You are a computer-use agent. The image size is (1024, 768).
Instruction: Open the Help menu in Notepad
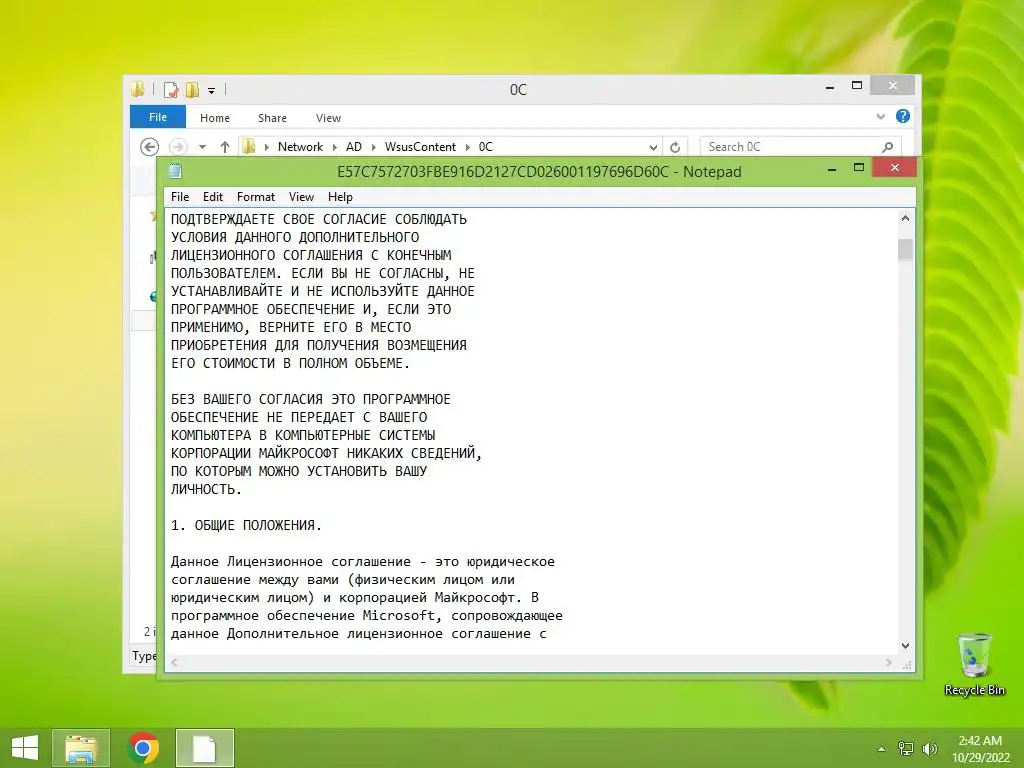tap(340, 197)
